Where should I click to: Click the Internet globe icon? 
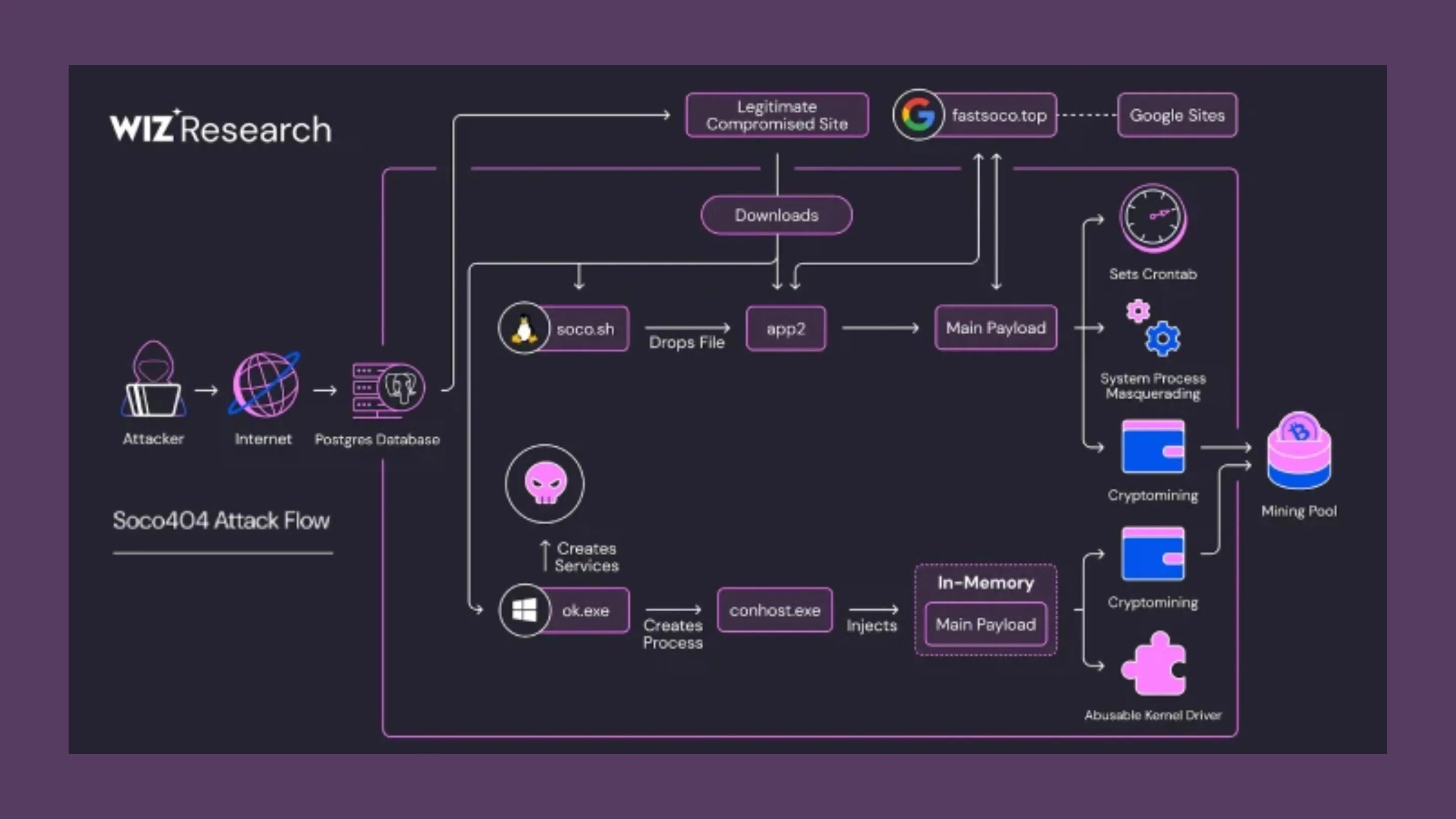click(x=264, y=385)
